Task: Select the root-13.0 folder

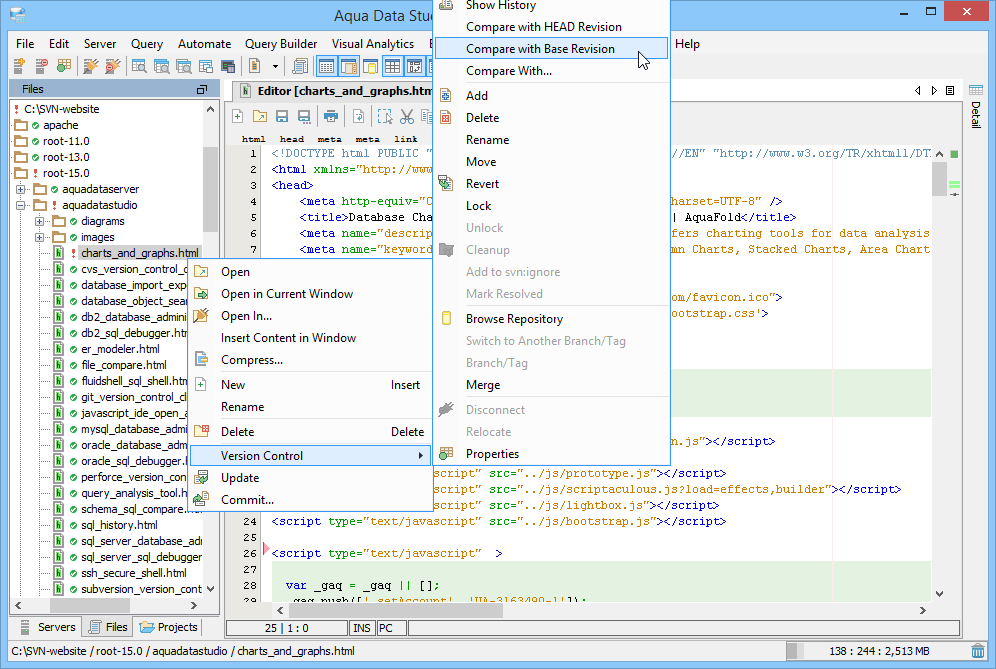Action: (x=66, y=157)
